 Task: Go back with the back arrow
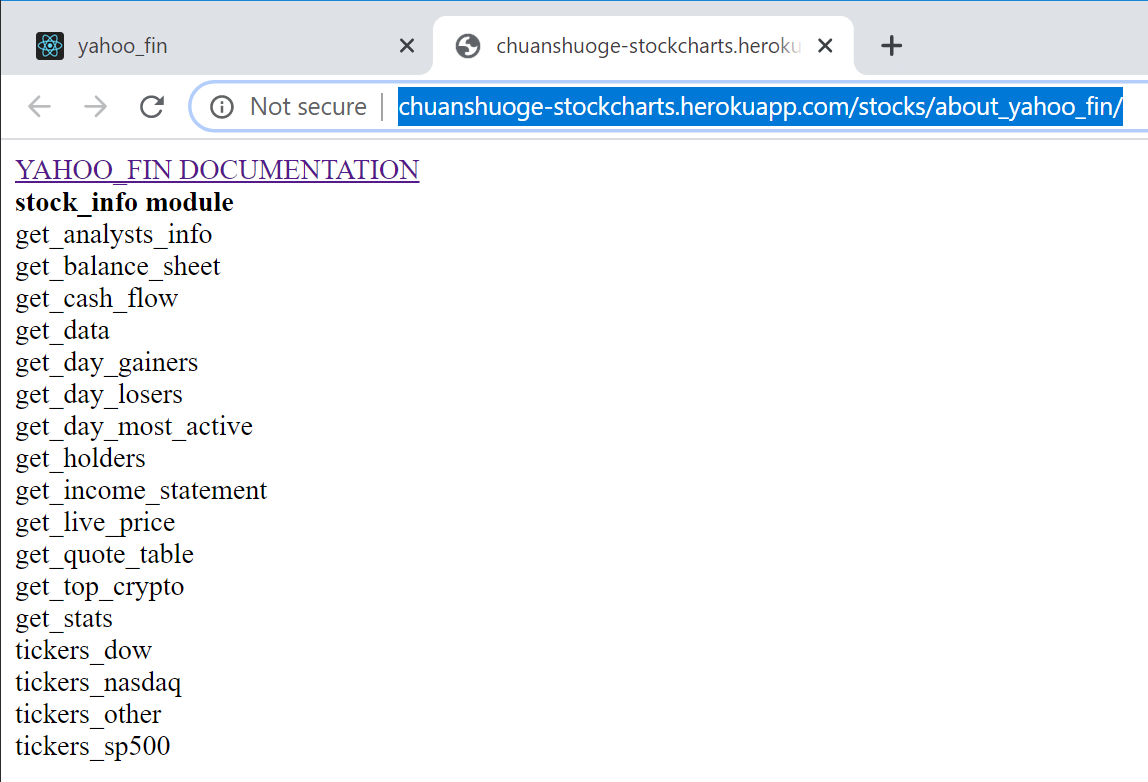pyautogui.click(x=40, y=107)
